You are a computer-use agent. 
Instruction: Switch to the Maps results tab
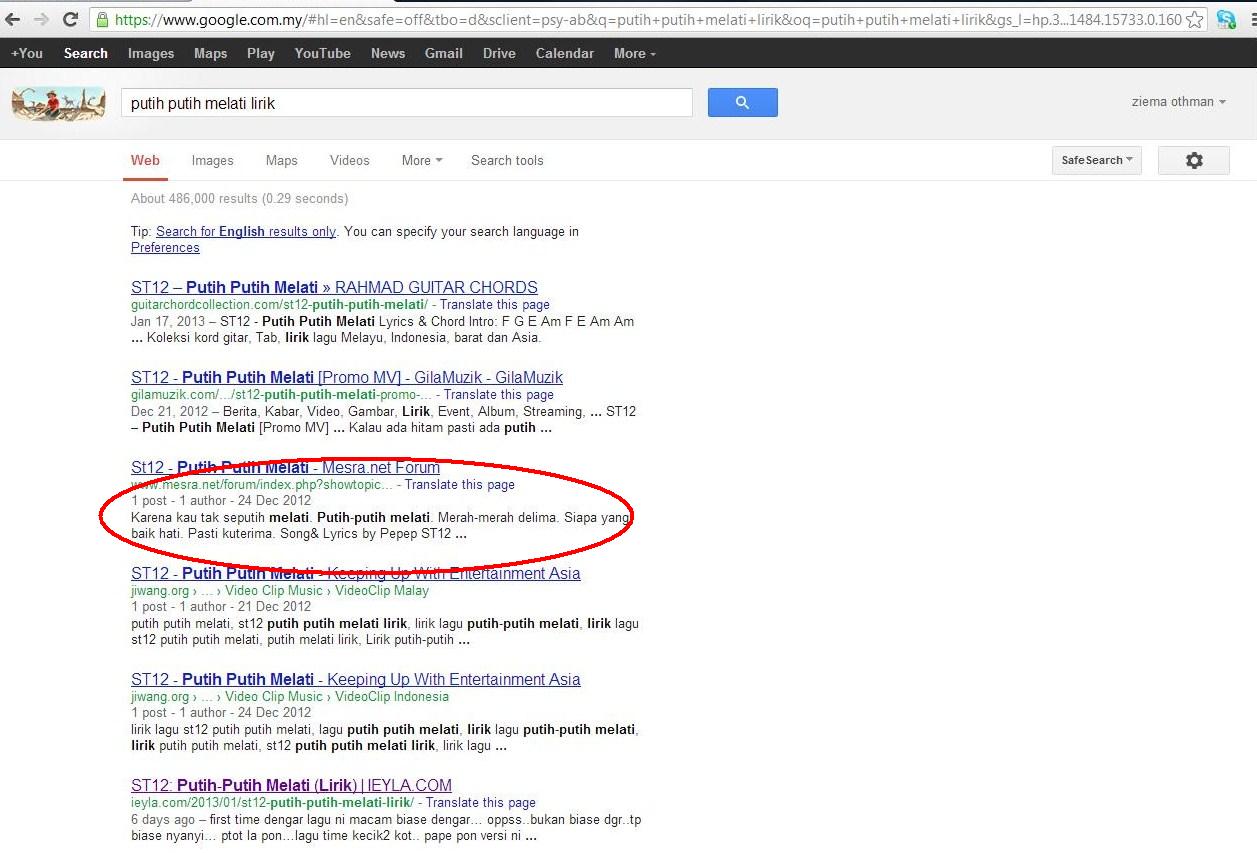click(282, 160)
